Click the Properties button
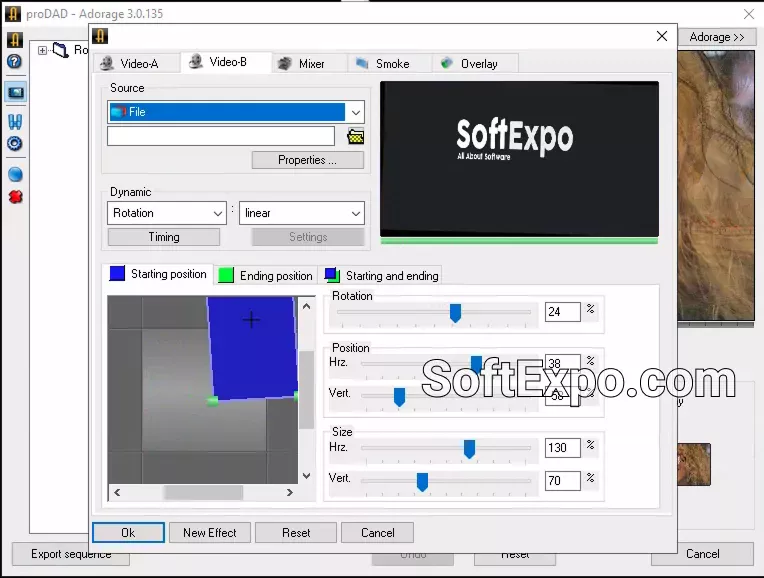The image size is (764, 578). 307,160
